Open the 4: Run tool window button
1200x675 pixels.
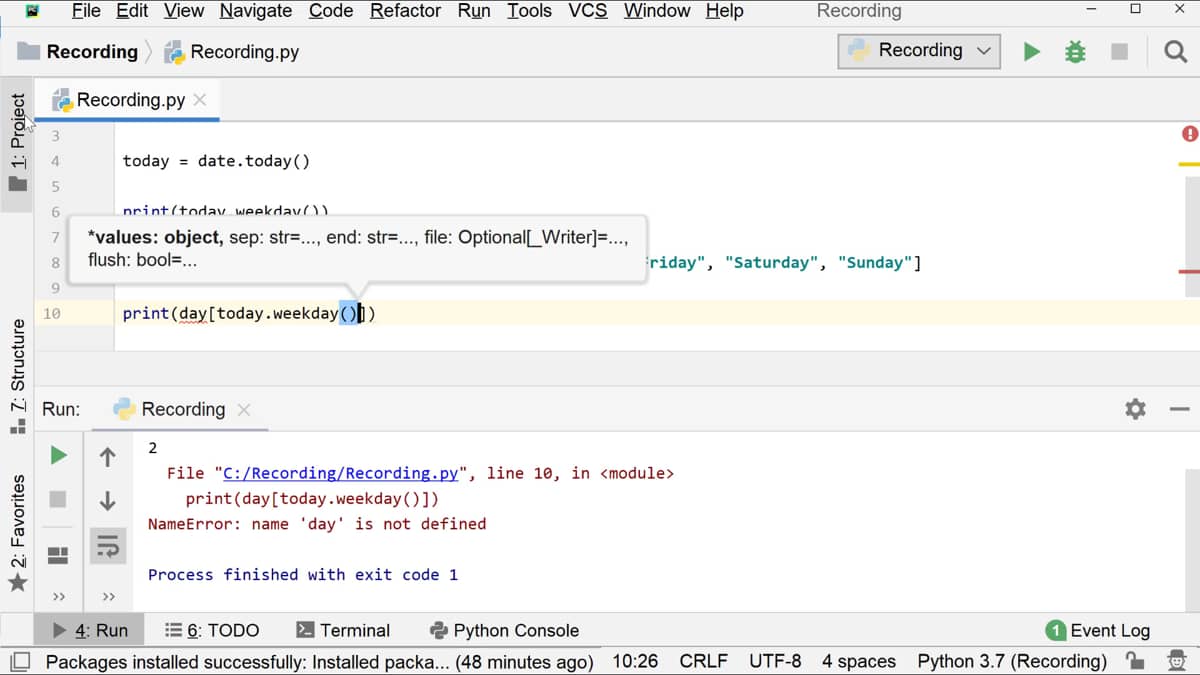[x=90, y=630]
